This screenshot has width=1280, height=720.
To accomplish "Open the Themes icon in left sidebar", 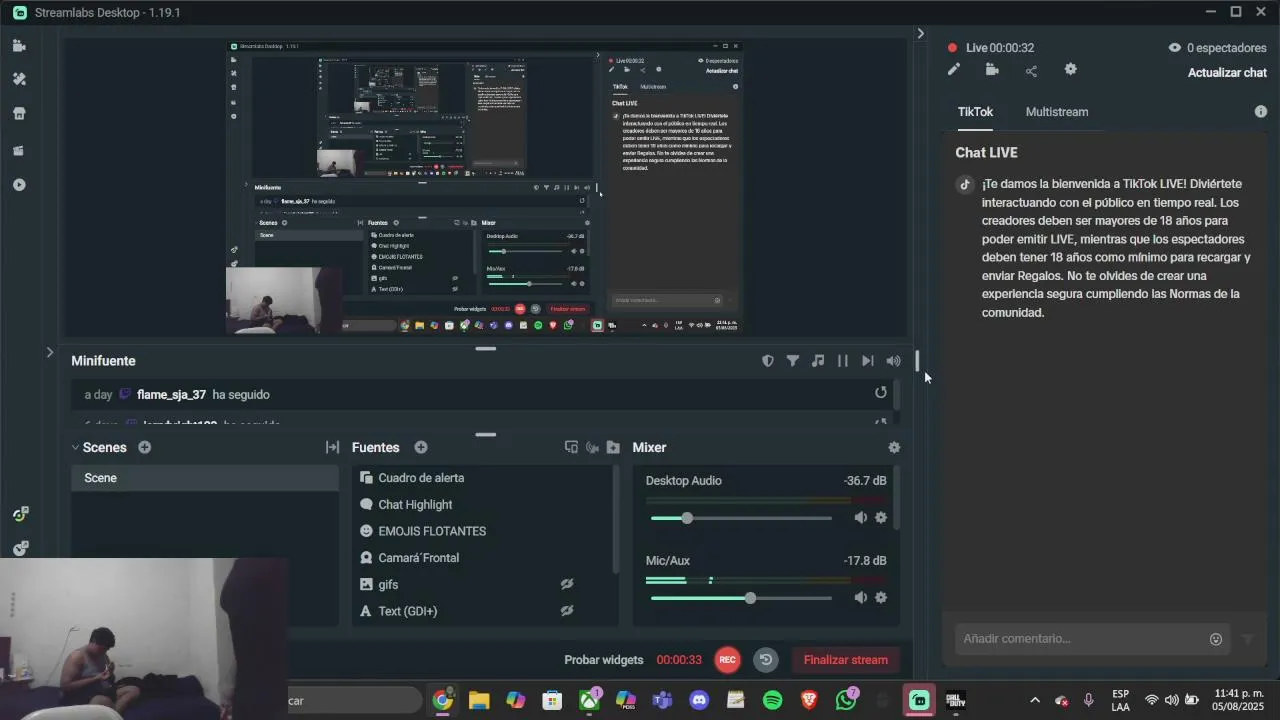I will (x=19, y=79).
